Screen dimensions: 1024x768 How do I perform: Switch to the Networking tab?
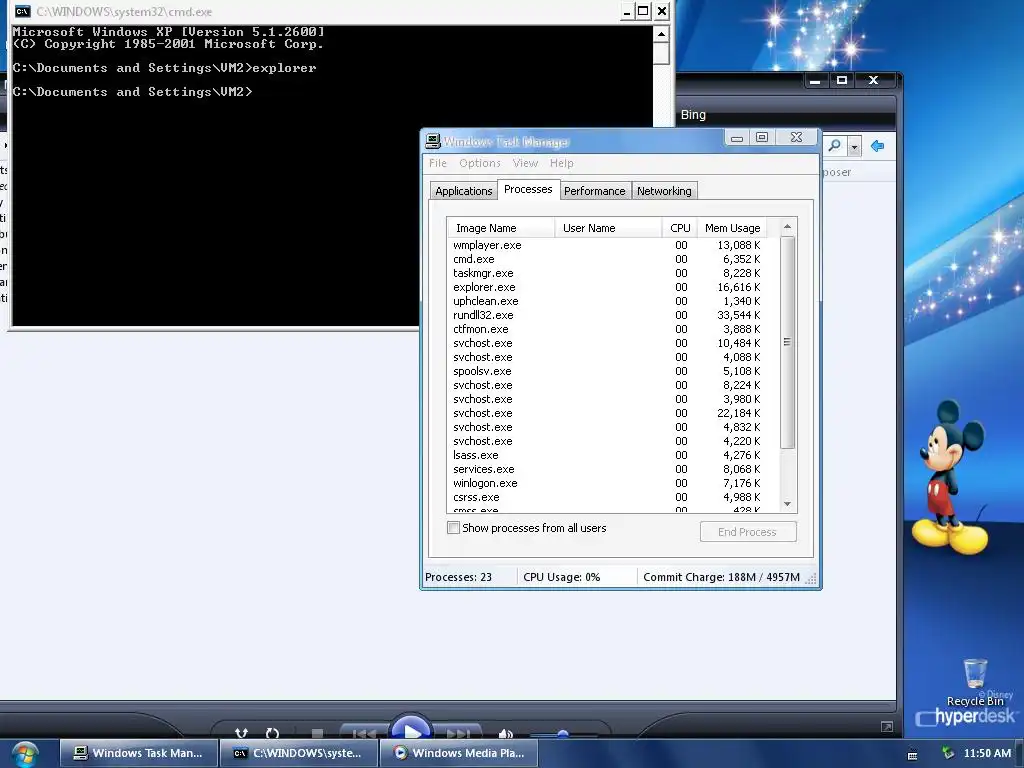pyautogui.click(x=664, y=191)
